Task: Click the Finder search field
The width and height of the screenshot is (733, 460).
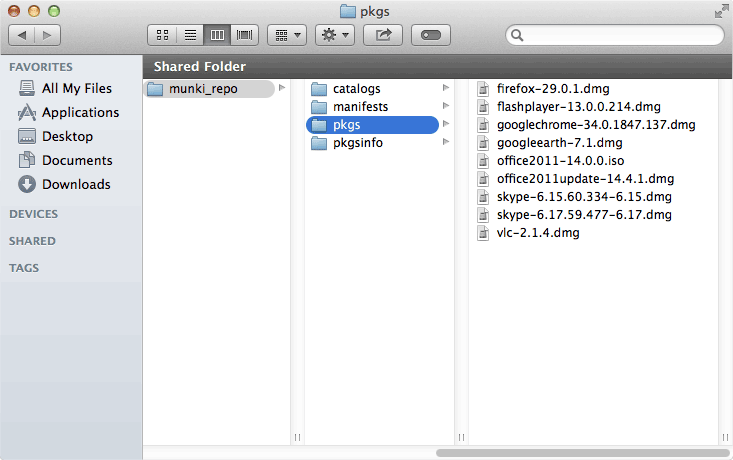Action: pyautogui.click(x=620, y=35)
